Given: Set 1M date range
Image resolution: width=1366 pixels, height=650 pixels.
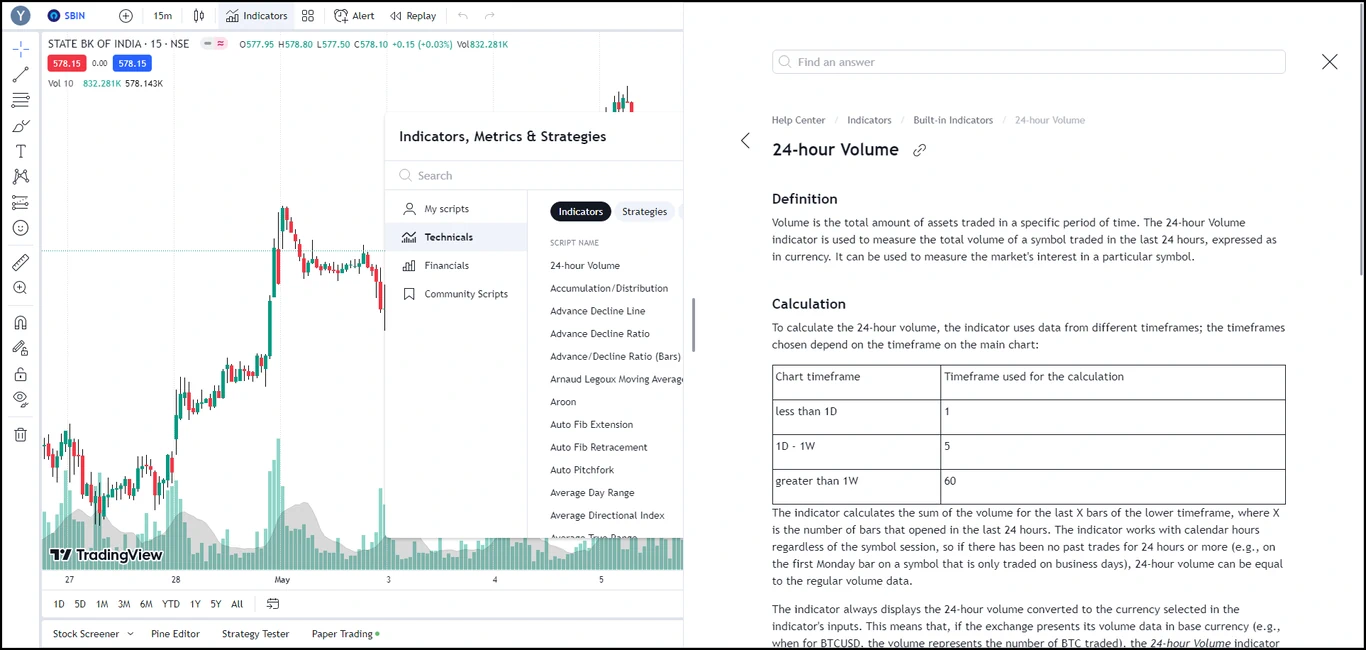Looking at the screenshot, I should tap(102, 604).
